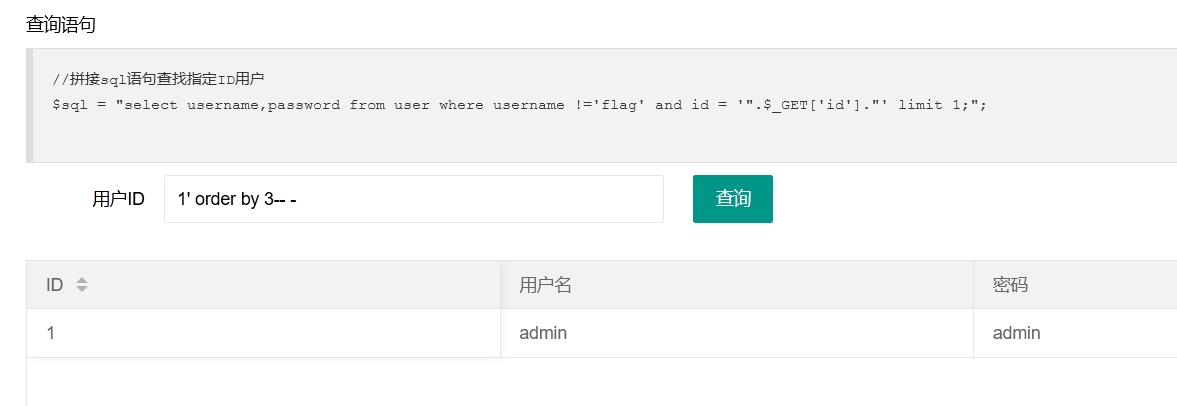Click admin in the 用户名 column
The height and width of the screenshot is (406, 1177).
coord(543,333)
